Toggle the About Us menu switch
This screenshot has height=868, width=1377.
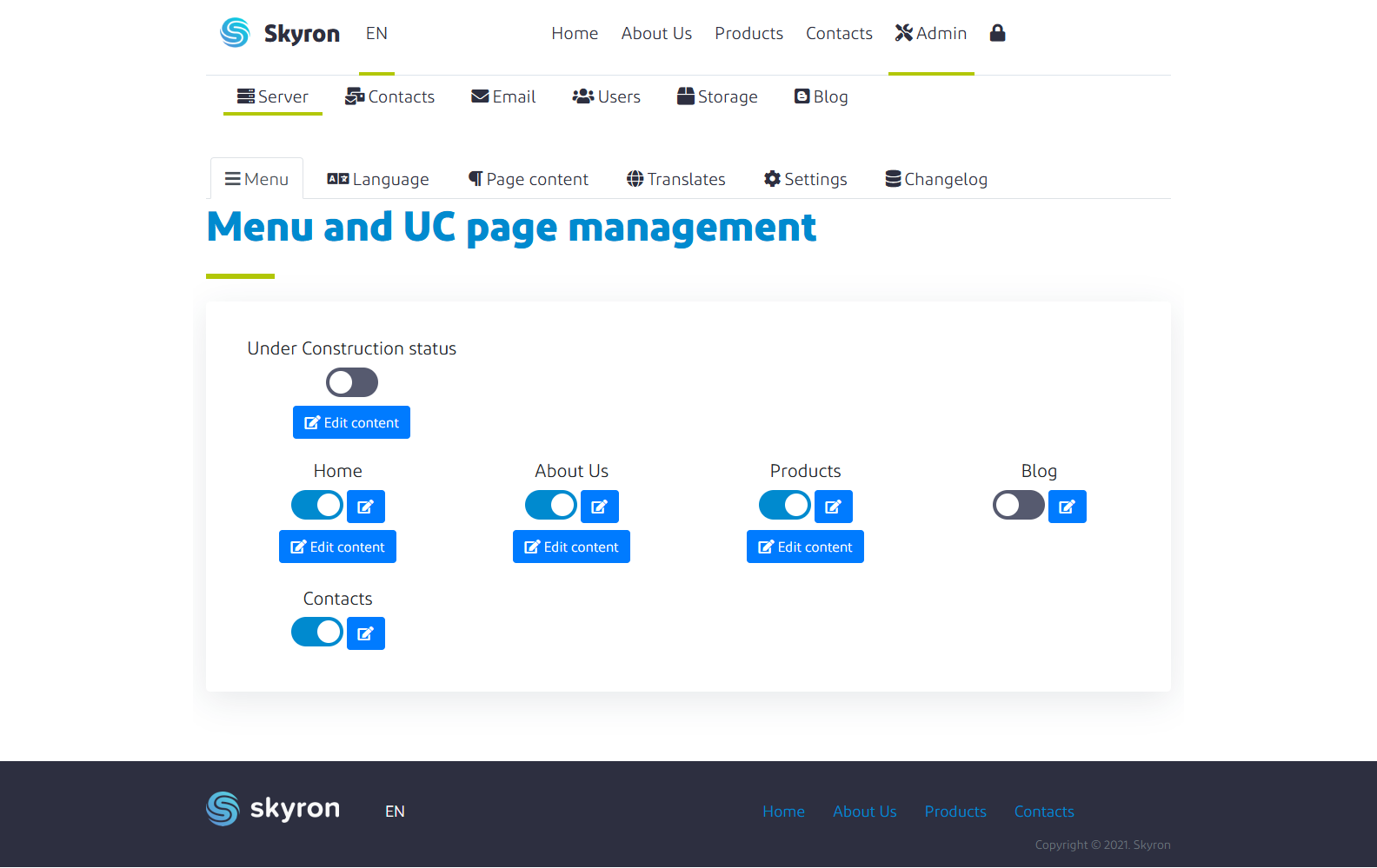[x=551, y=505]
